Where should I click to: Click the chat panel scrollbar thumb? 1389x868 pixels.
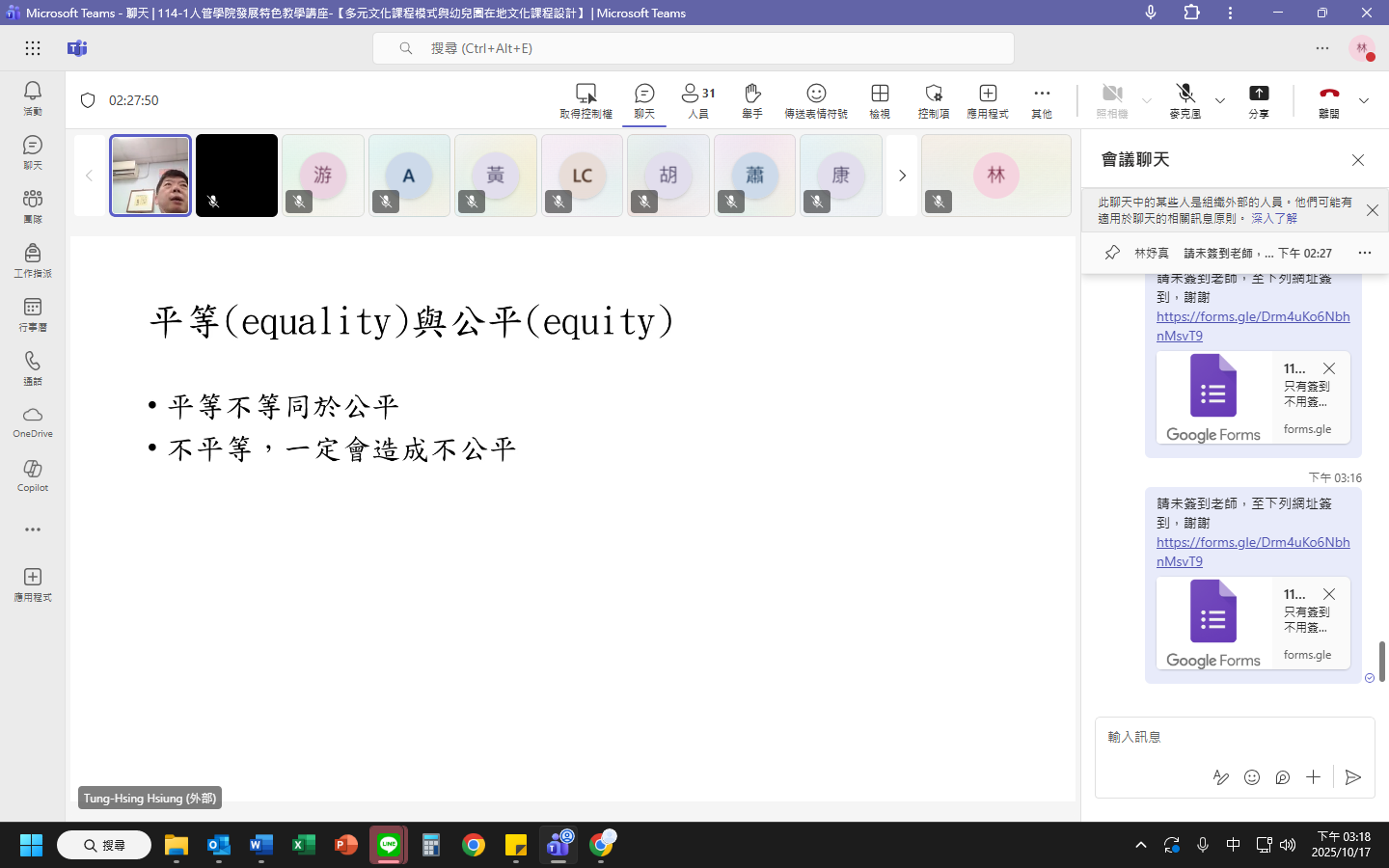[1382, 661]
